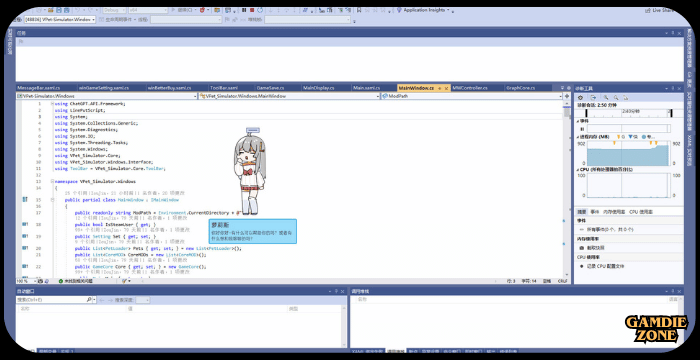The height and width of the screenshot is (360, 700).
Task: Collapse the CPU graph section
Action: pos(578,170)
